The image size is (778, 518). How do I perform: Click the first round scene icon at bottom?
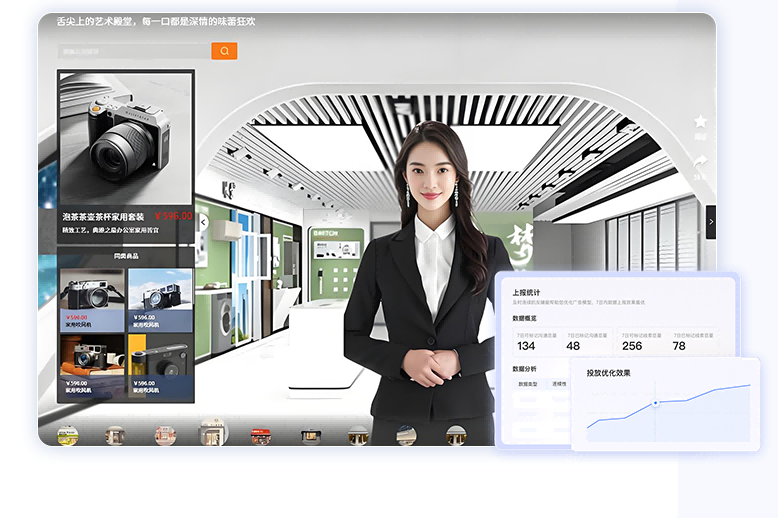coord(68,435)
